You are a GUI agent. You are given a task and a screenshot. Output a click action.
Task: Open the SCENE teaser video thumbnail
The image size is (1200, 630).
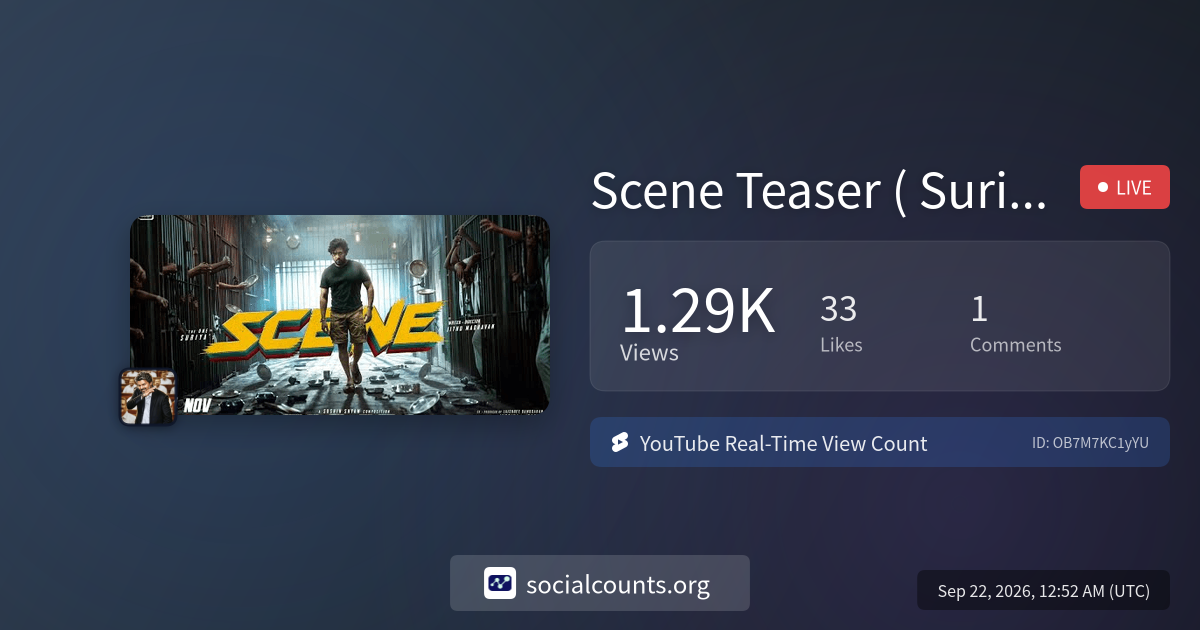click(340, 315)
